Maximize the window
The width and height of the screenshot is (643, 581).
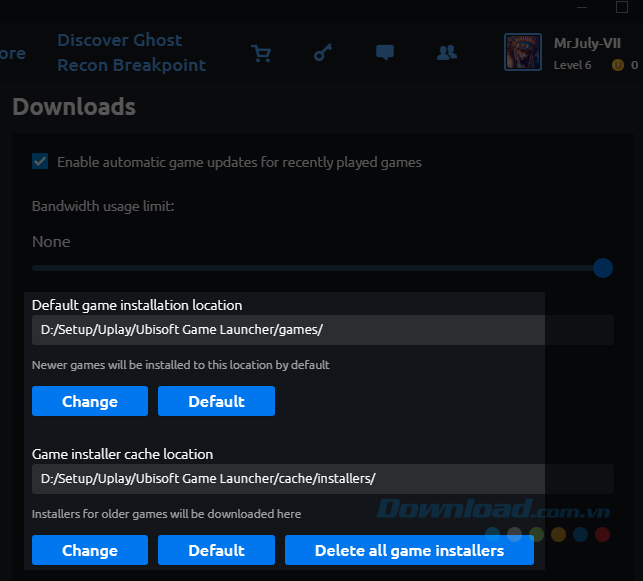pos(622,7)
